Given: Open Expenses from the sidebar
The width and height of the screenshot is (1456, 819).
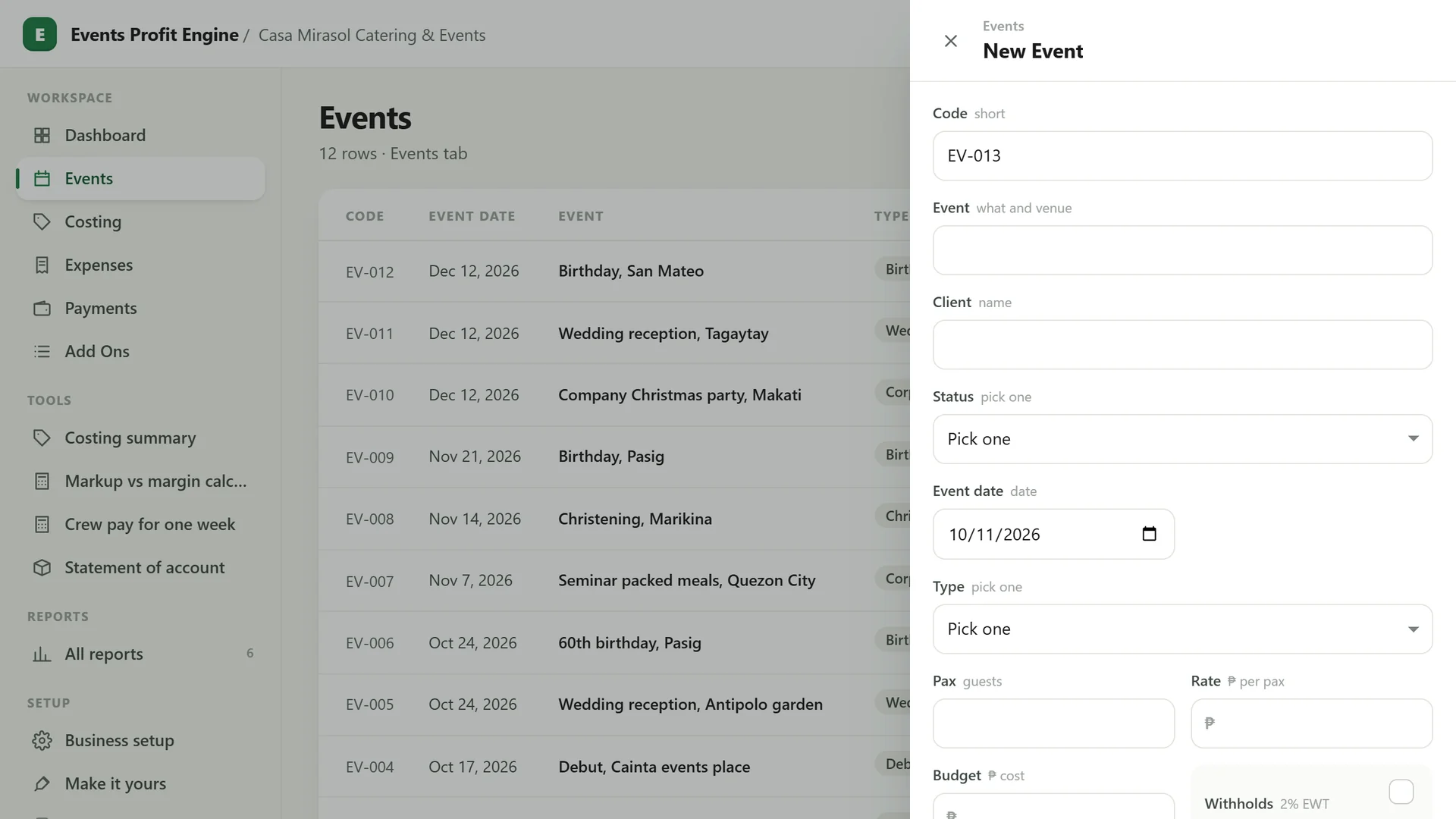Looking at the screenshot, I should [x=140, y=265].
